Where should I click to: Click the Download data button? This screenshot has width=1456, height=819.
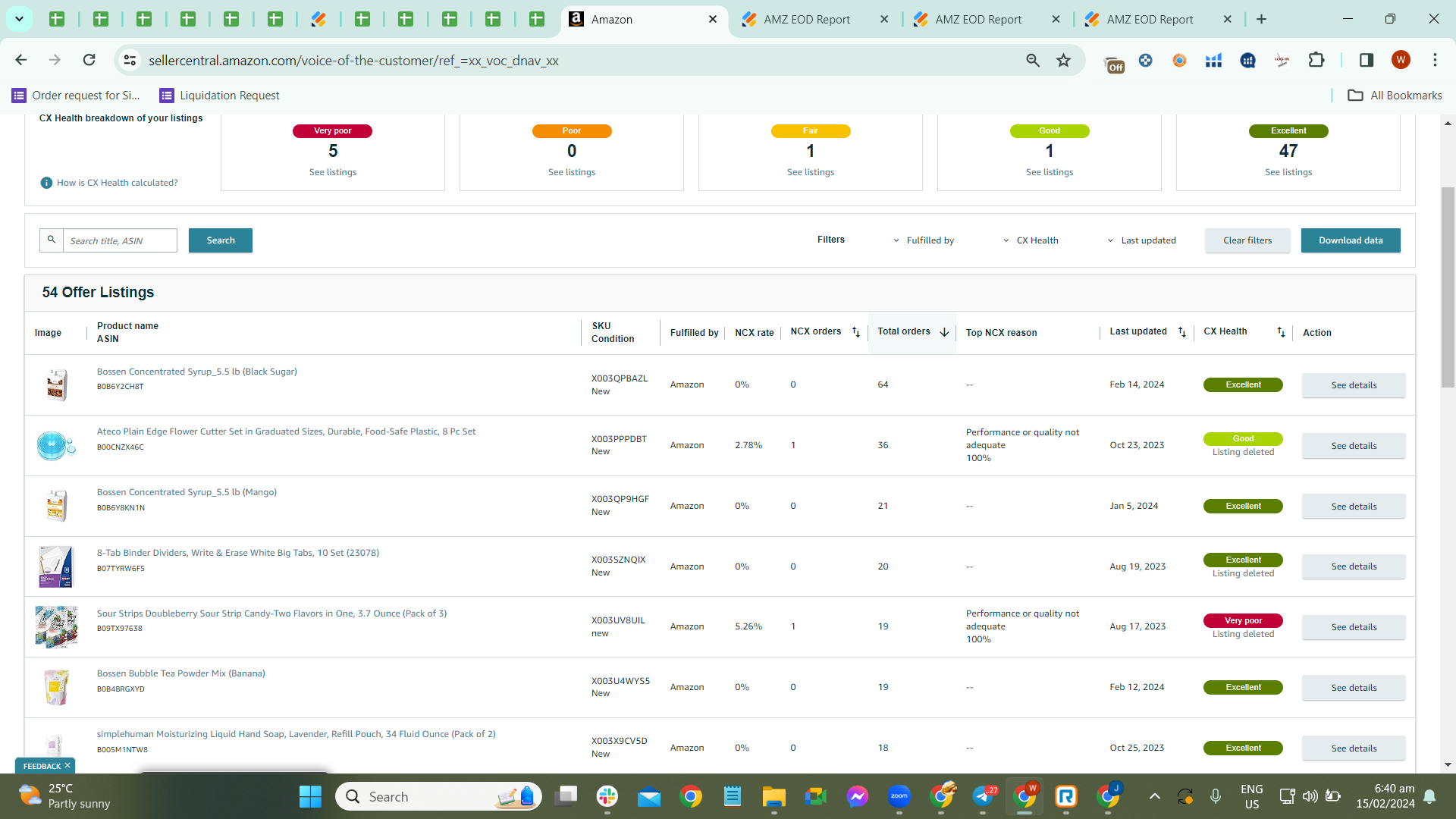1351,240
